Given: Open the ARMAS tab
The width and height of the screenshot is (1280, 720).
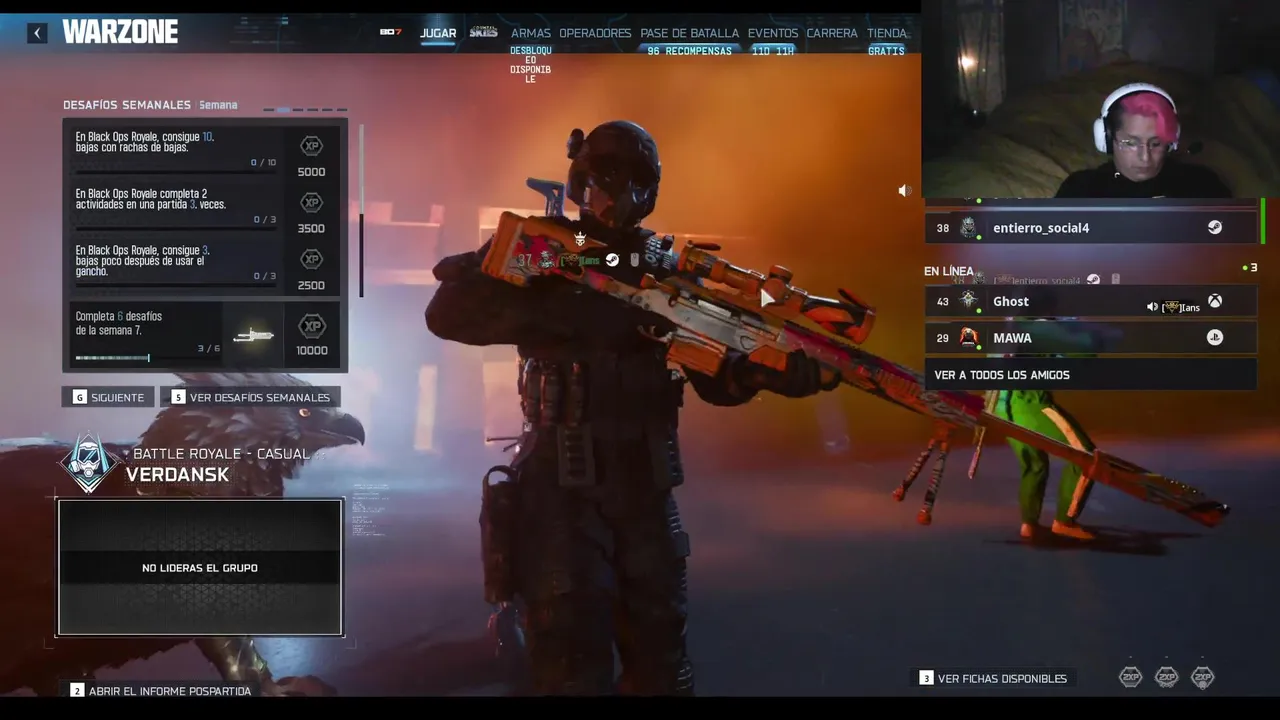Looking at the screenshot, I should tap(531, 33).
